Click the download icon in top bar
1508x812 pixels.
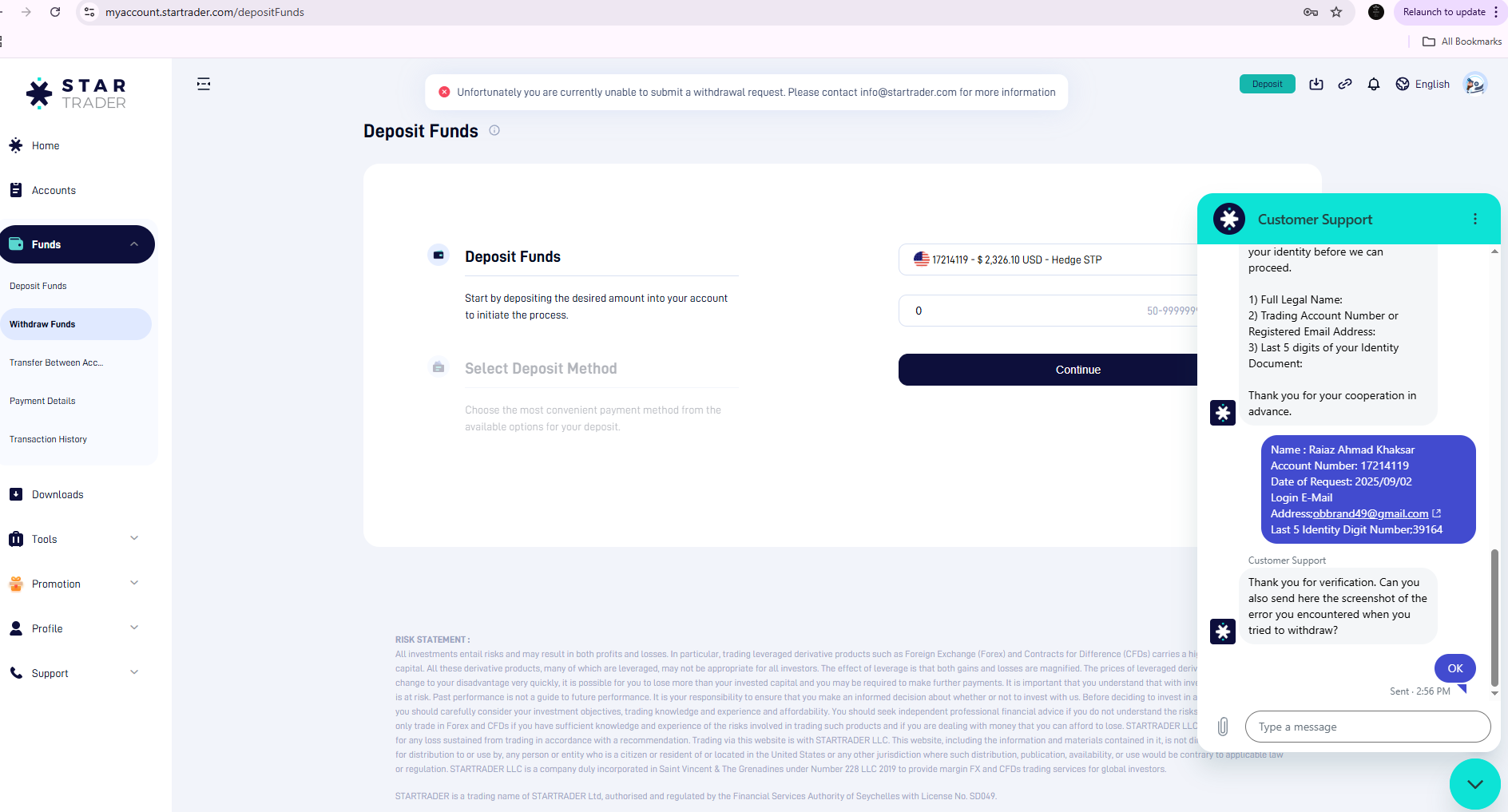pos(1316,84)
